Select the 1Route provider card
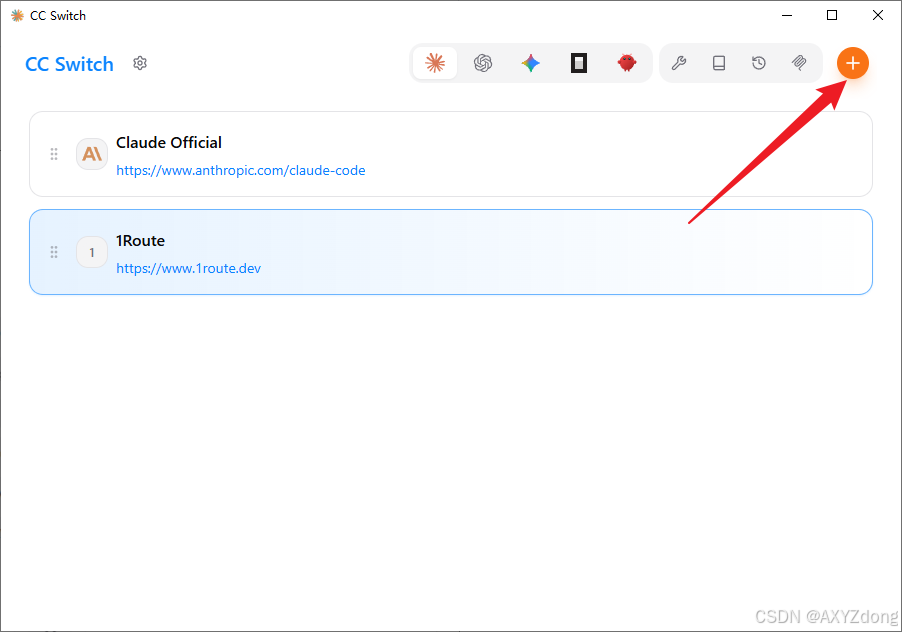Image resolution: width=902 pixels, height=632 pixels. (451, 252)
